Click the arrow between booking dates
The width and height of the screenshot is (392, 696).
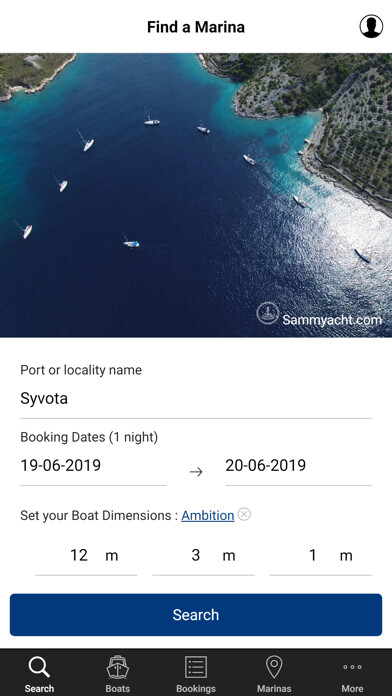tap(196, 472)
